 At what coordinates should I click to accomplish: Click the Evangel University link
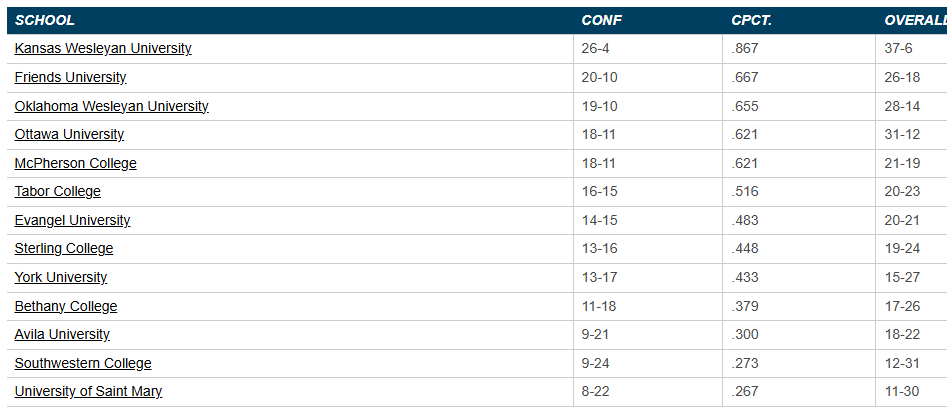[72, 220]
